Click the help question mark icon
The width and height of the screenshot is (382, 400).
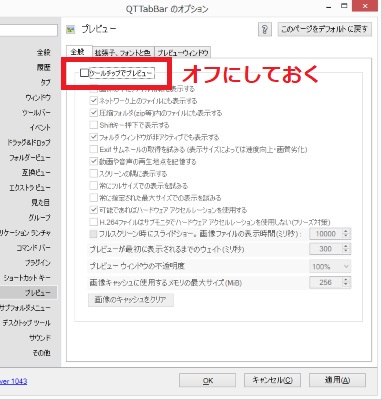click(265, 30)
